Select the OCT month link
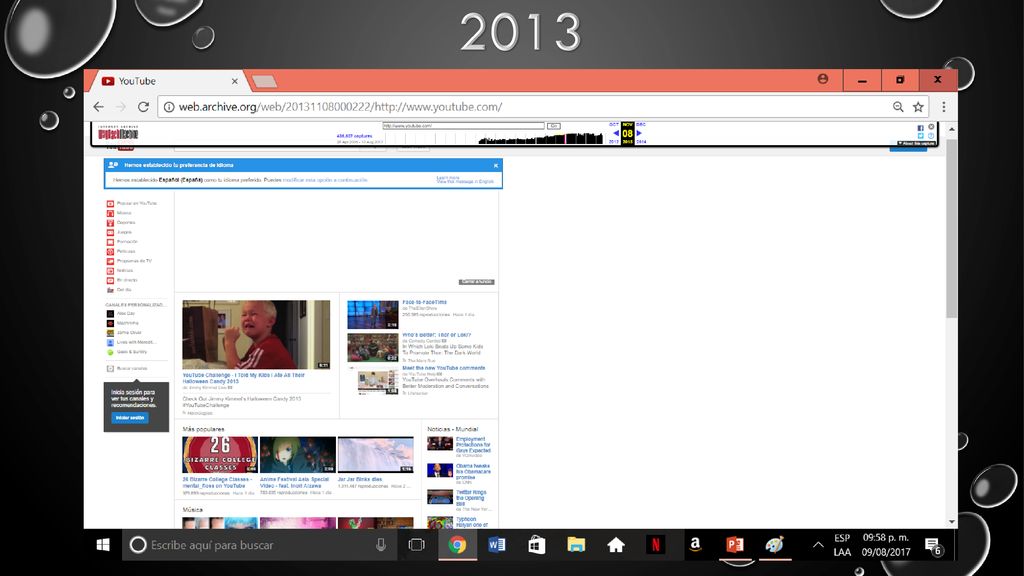 click(x=614, y=124)
